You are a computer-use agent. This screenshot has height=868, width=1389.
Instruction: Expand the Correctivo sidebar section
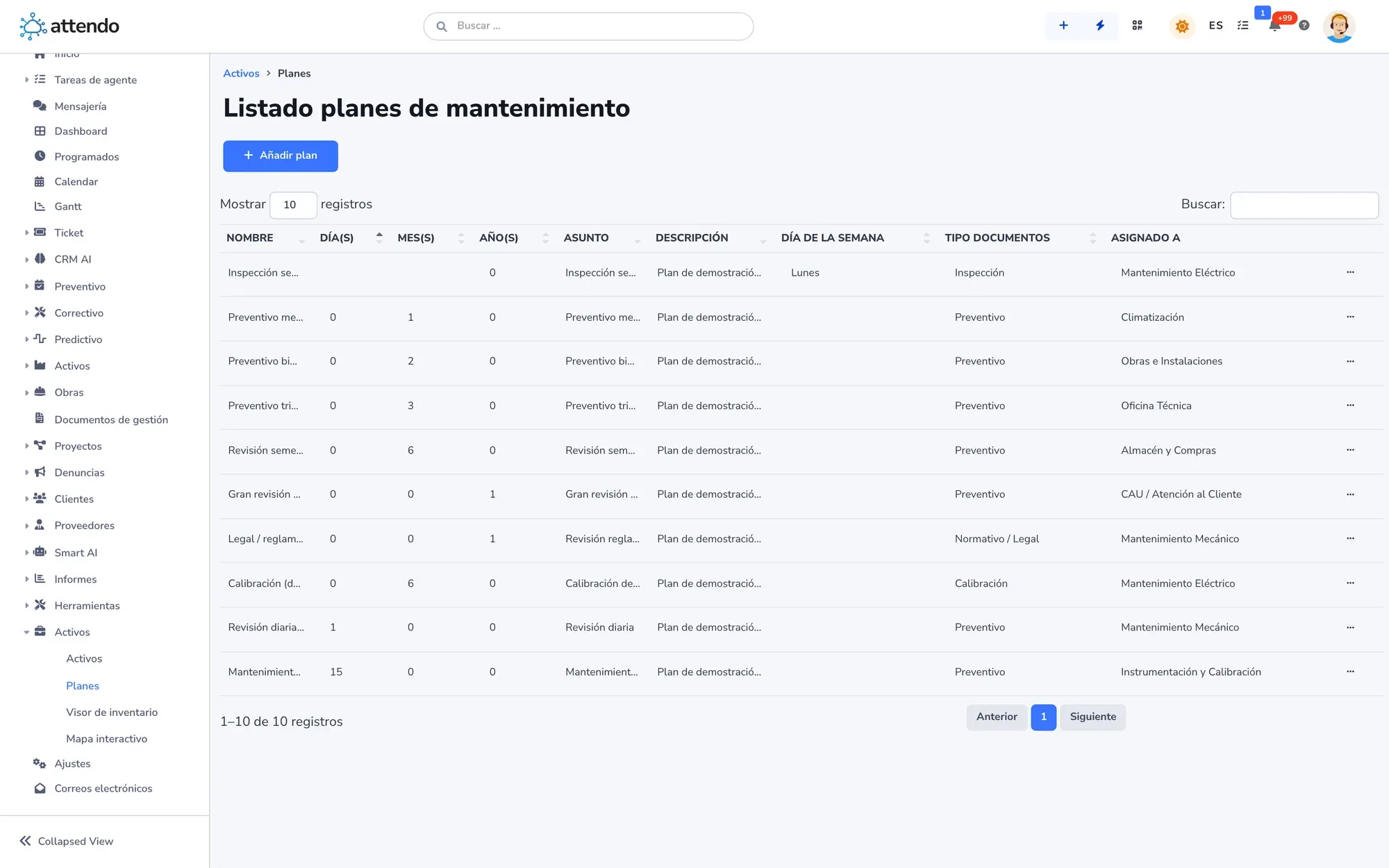(26, 313)
